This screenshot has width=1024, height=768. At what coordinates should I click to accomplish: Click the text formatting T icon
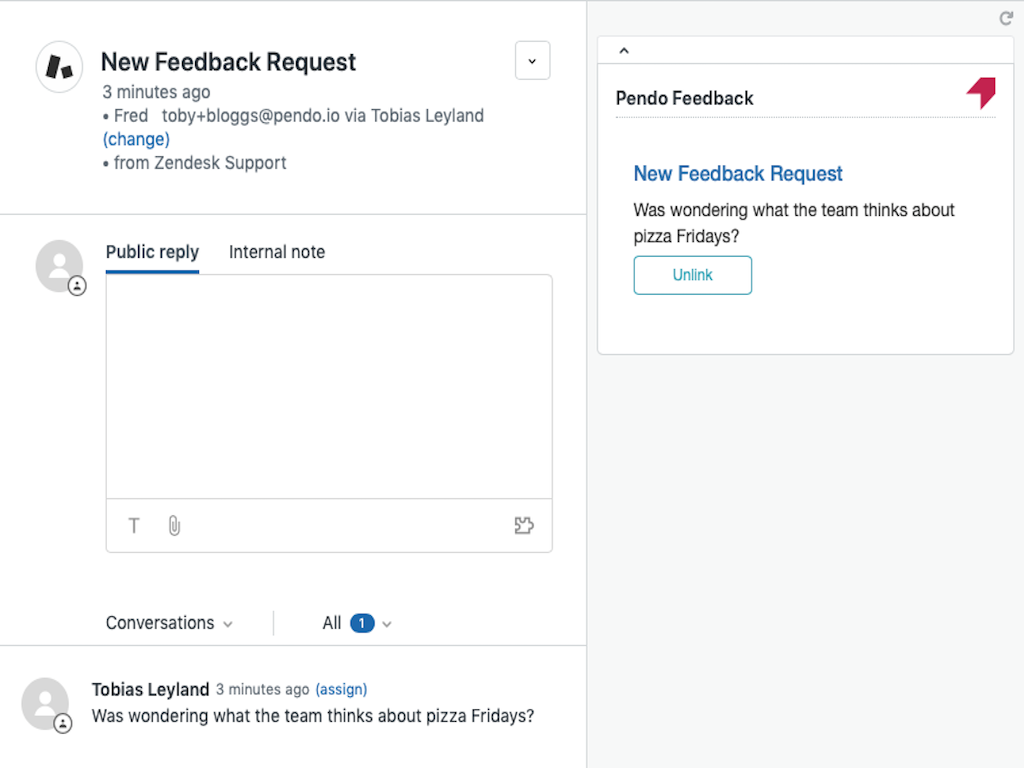(134, 526)
